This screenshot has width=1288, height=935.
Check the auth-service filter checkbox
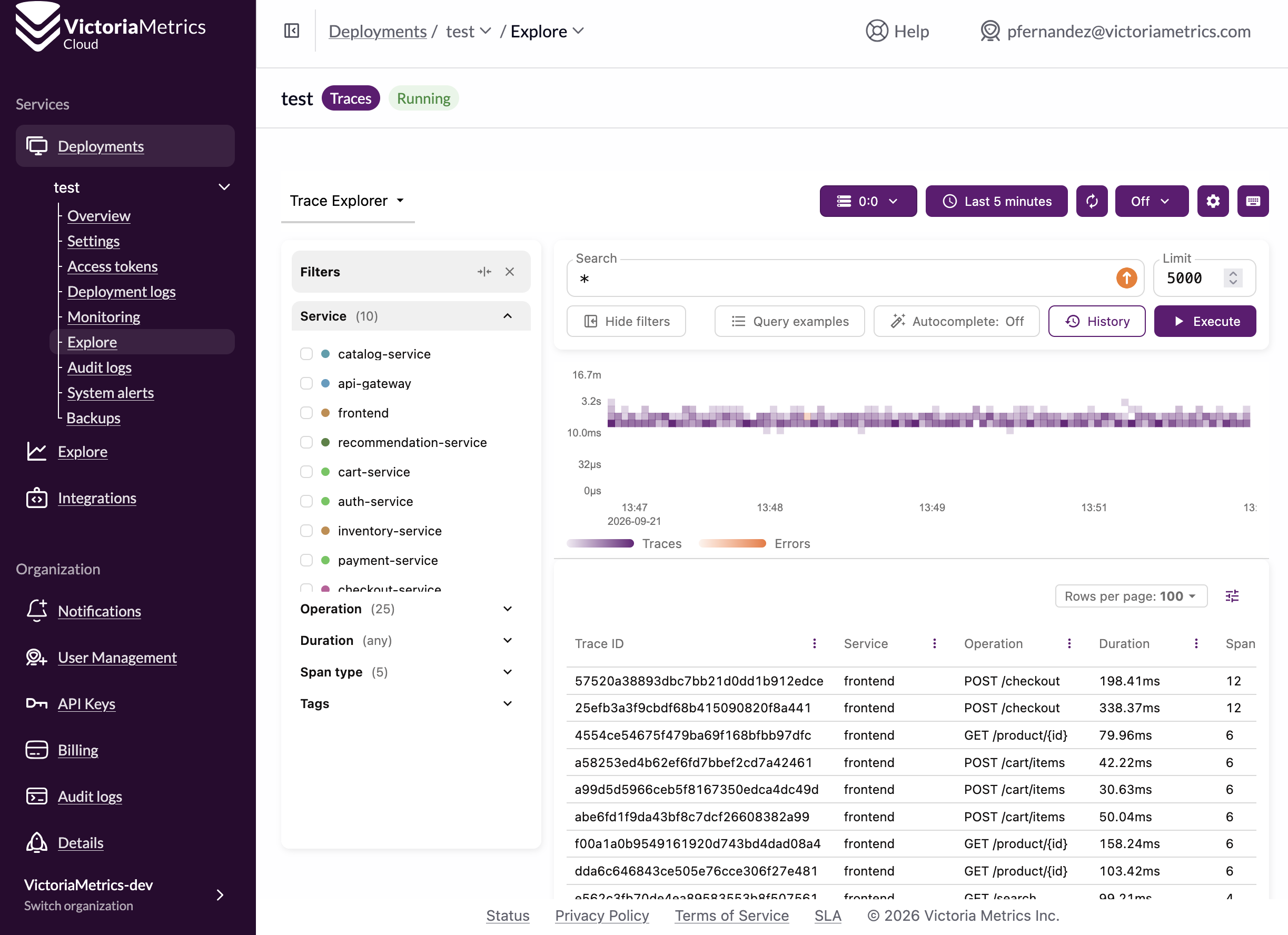tap(306, 501)
